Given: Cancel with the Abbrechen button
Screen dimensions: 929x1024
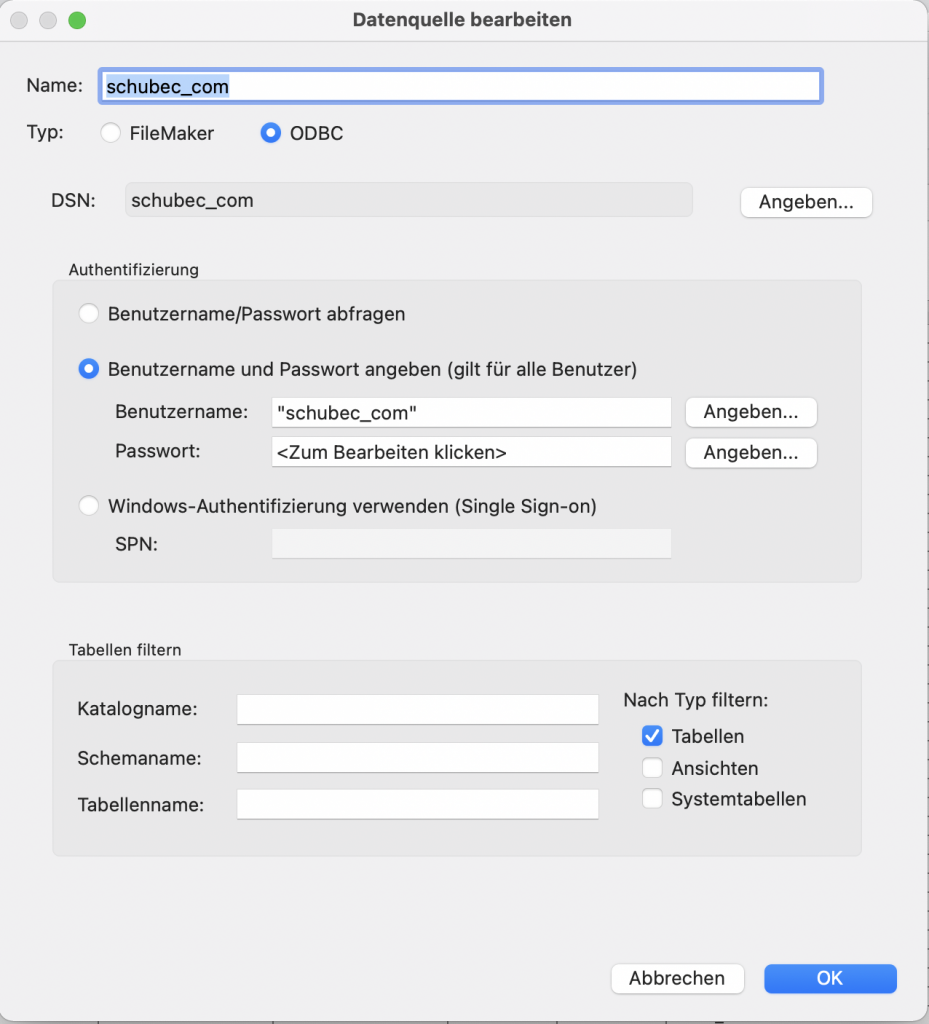Looking at the screenshot, I should click(677, 978).
